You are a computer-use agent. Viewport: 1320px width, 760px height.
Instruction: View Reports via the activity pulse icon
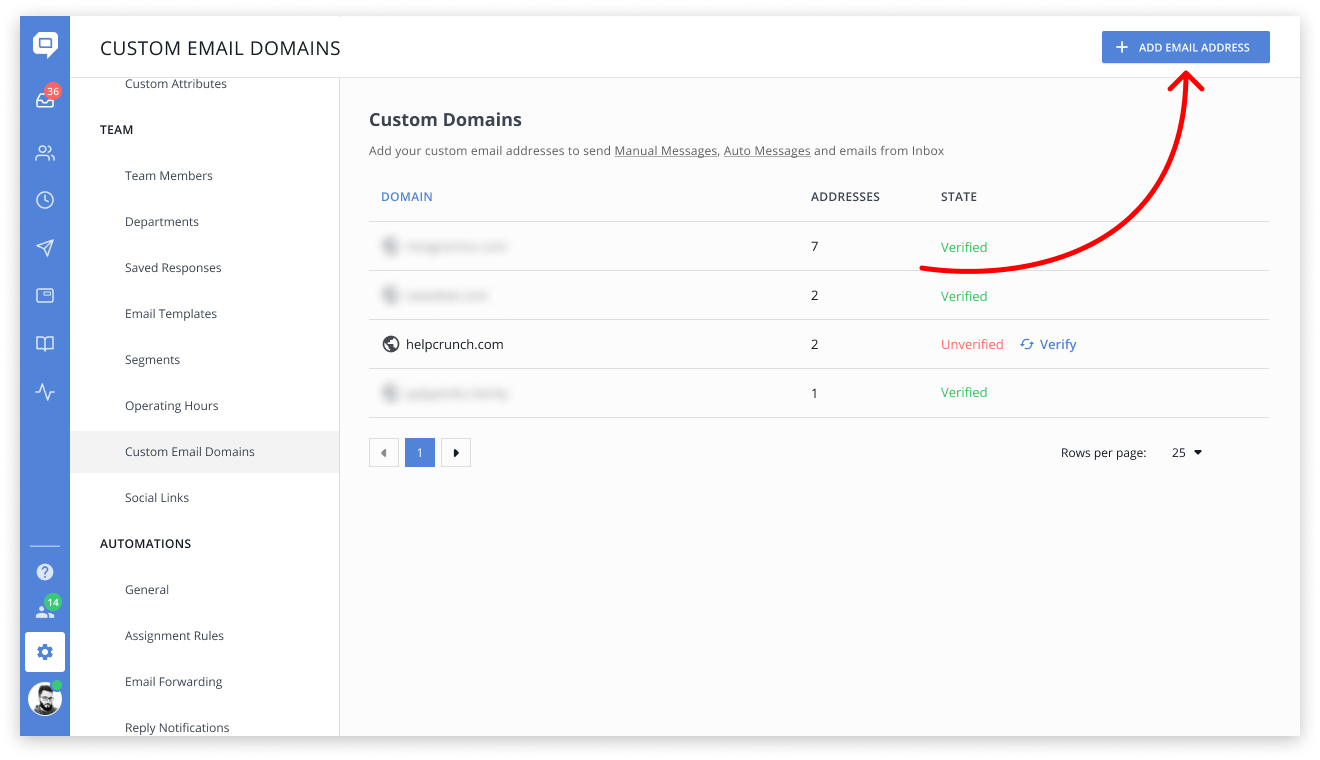click(45, 392)
